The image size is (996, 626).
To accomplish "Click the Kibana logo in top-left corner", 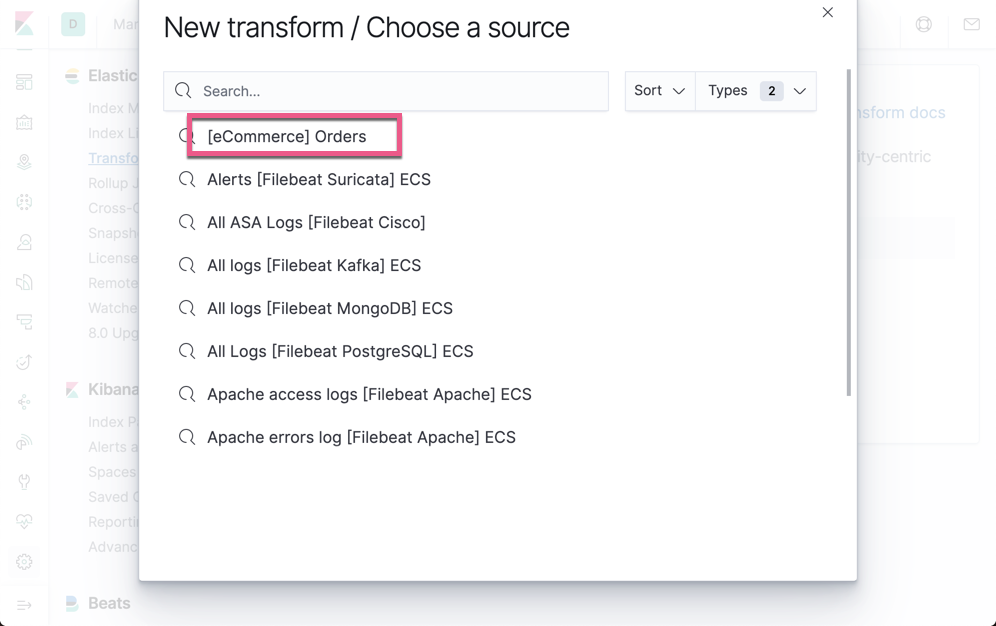I will [x=24, y=24].
